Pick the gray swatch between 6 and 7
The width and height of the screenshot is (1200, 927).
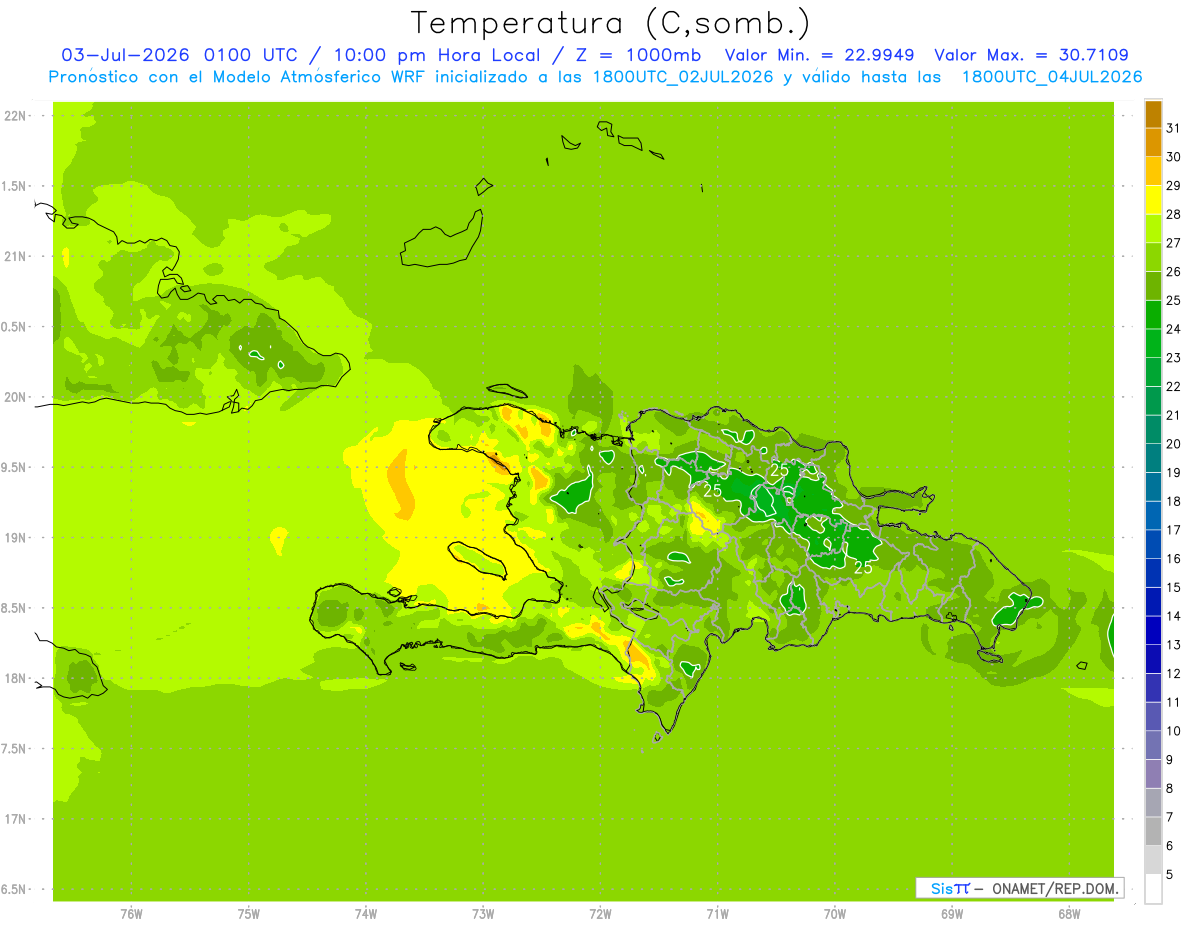pos(1153,832)
